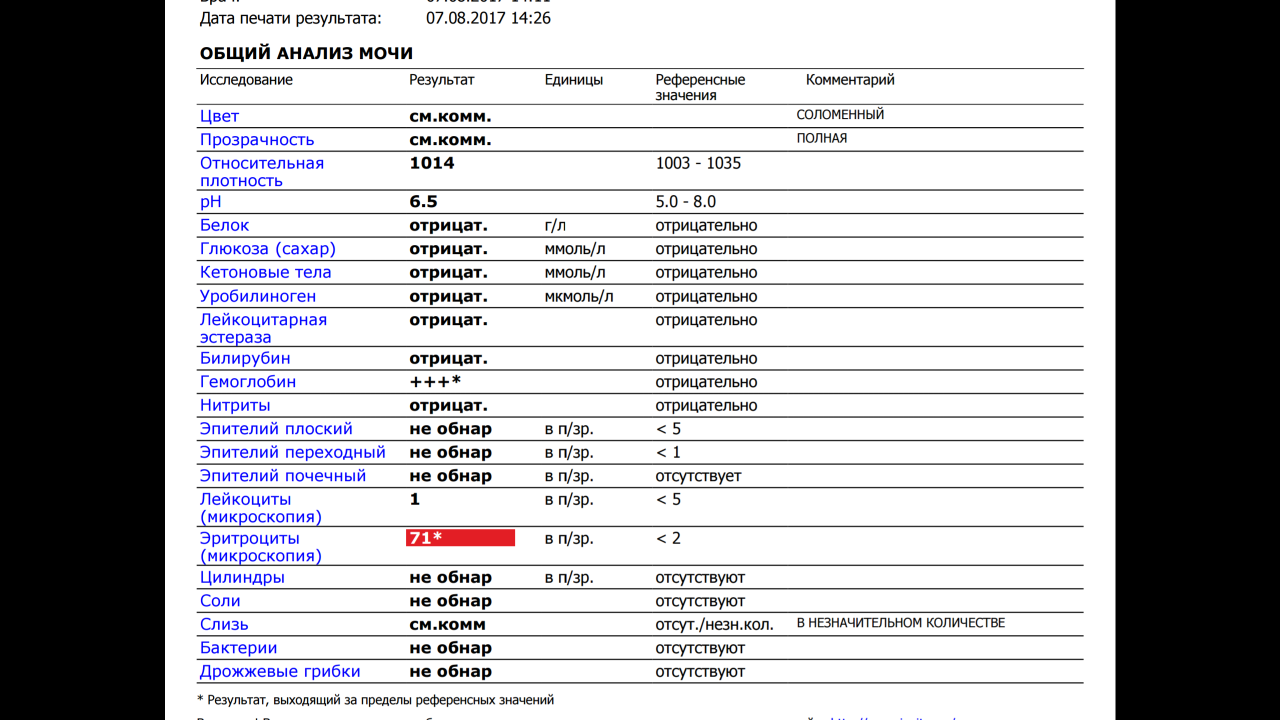Click ммоль/л unit in Глюкоза row
Viewport: 1280px width, 720px height.
[575, 249]
